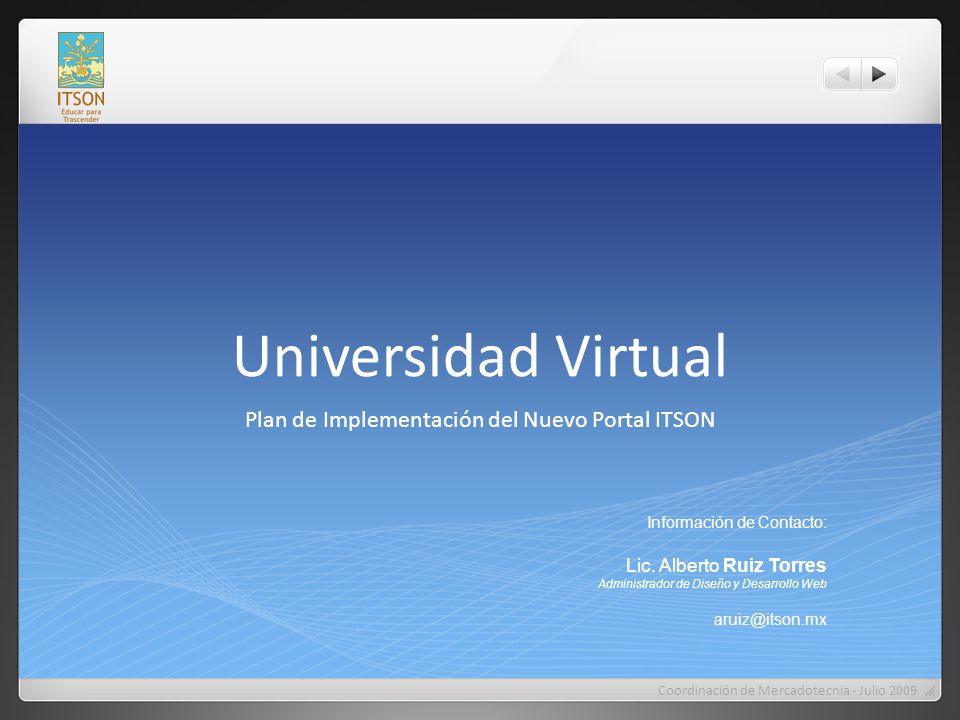Click 'Plan de Implementación del Nuevo Portal ITSON' subtitle
Image resolution: width=960 pixels, height=720 pixels.
click(480, 419)
